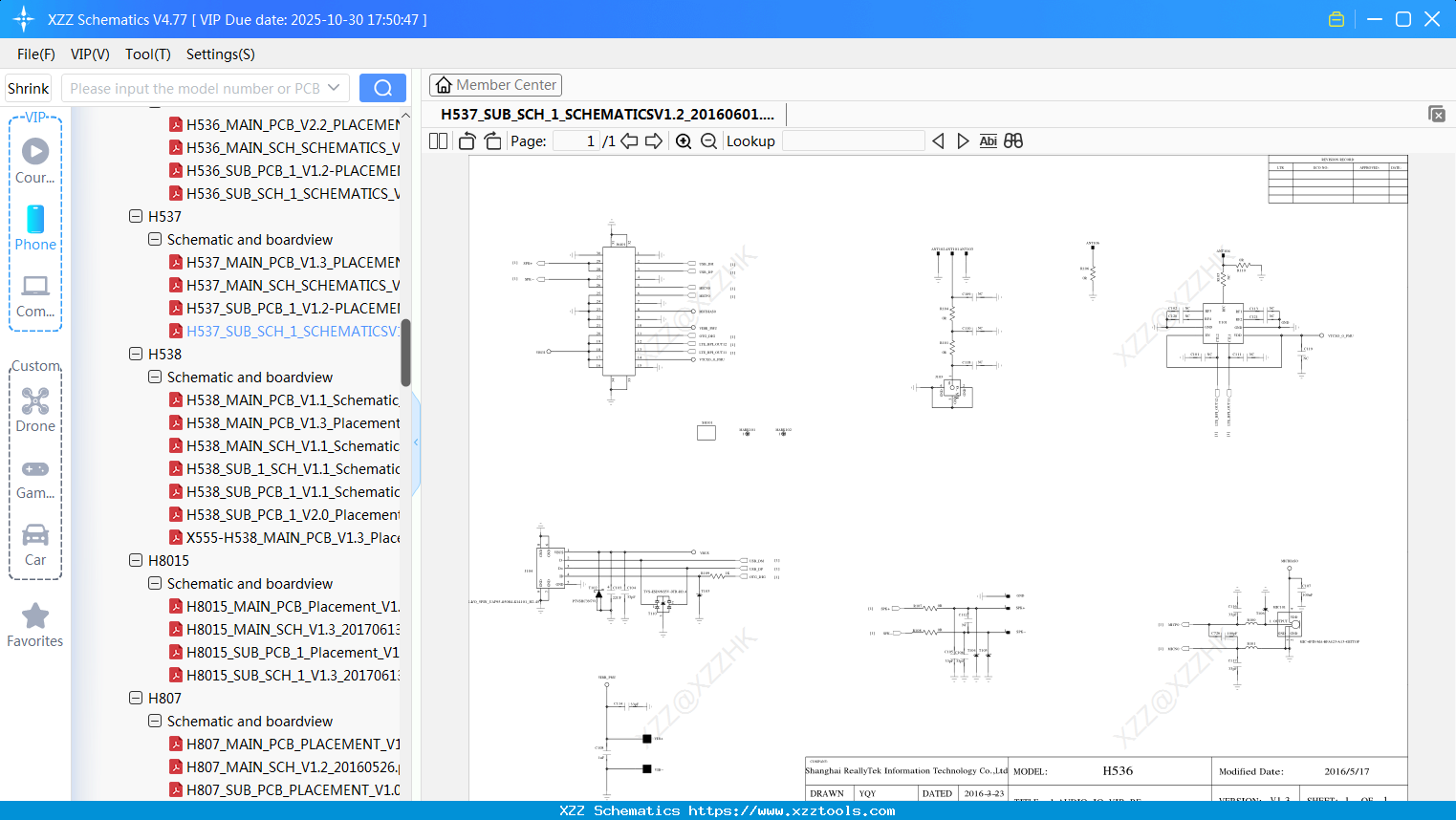Collapse Schematic and boardview under H8015
The image size is (1456, 820).
coord(154,583)
